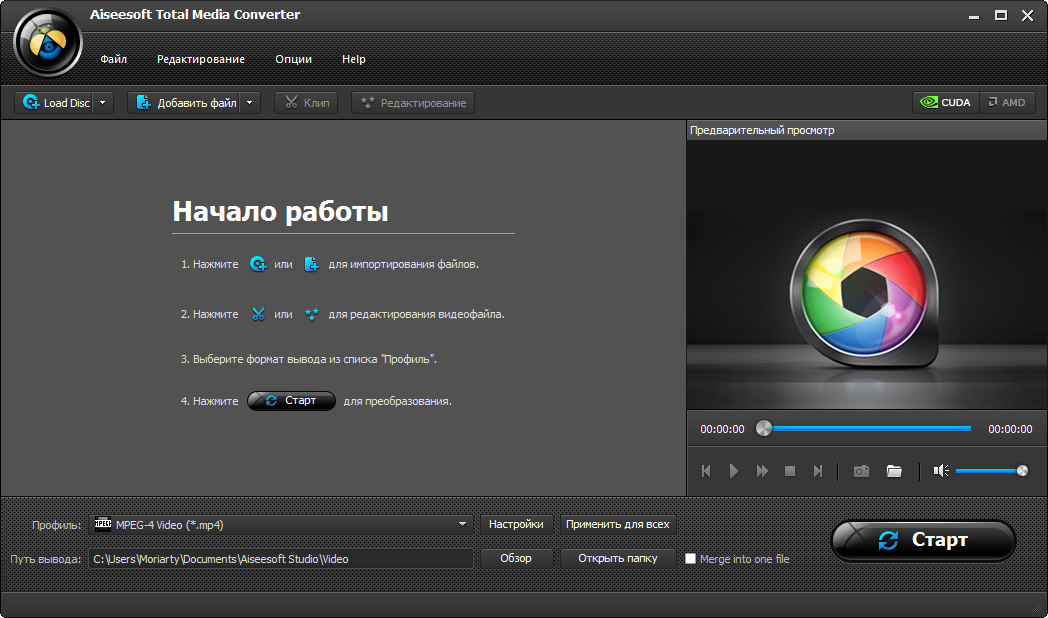Click the fast forward icon
The image size is (1048, 618).
pyautogui.click(x=762, y=471)
